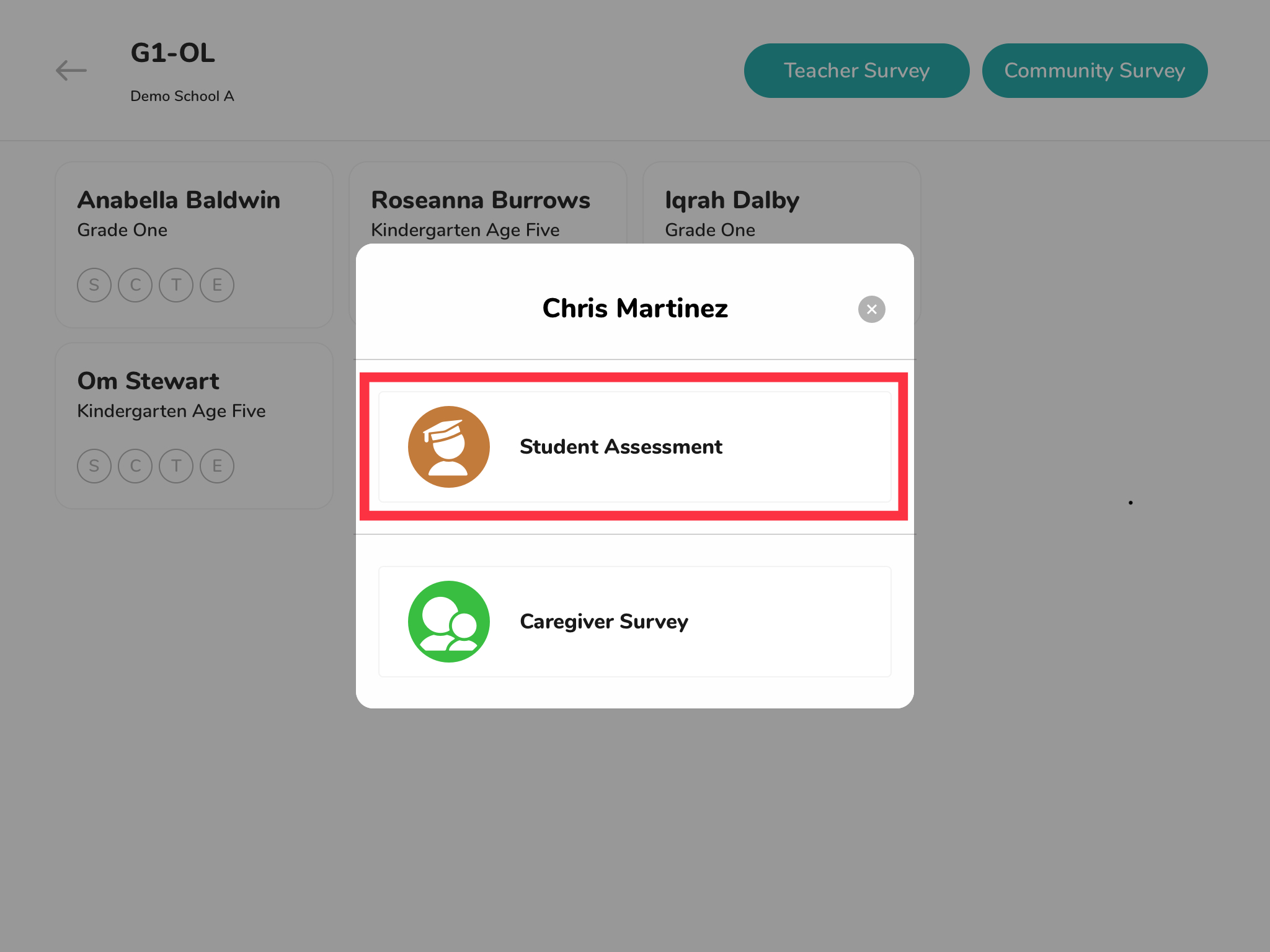Viewport: 1270px width, 952px height.
Task: Select the Caregiver Survey option
Action: (x=634, y=622)
